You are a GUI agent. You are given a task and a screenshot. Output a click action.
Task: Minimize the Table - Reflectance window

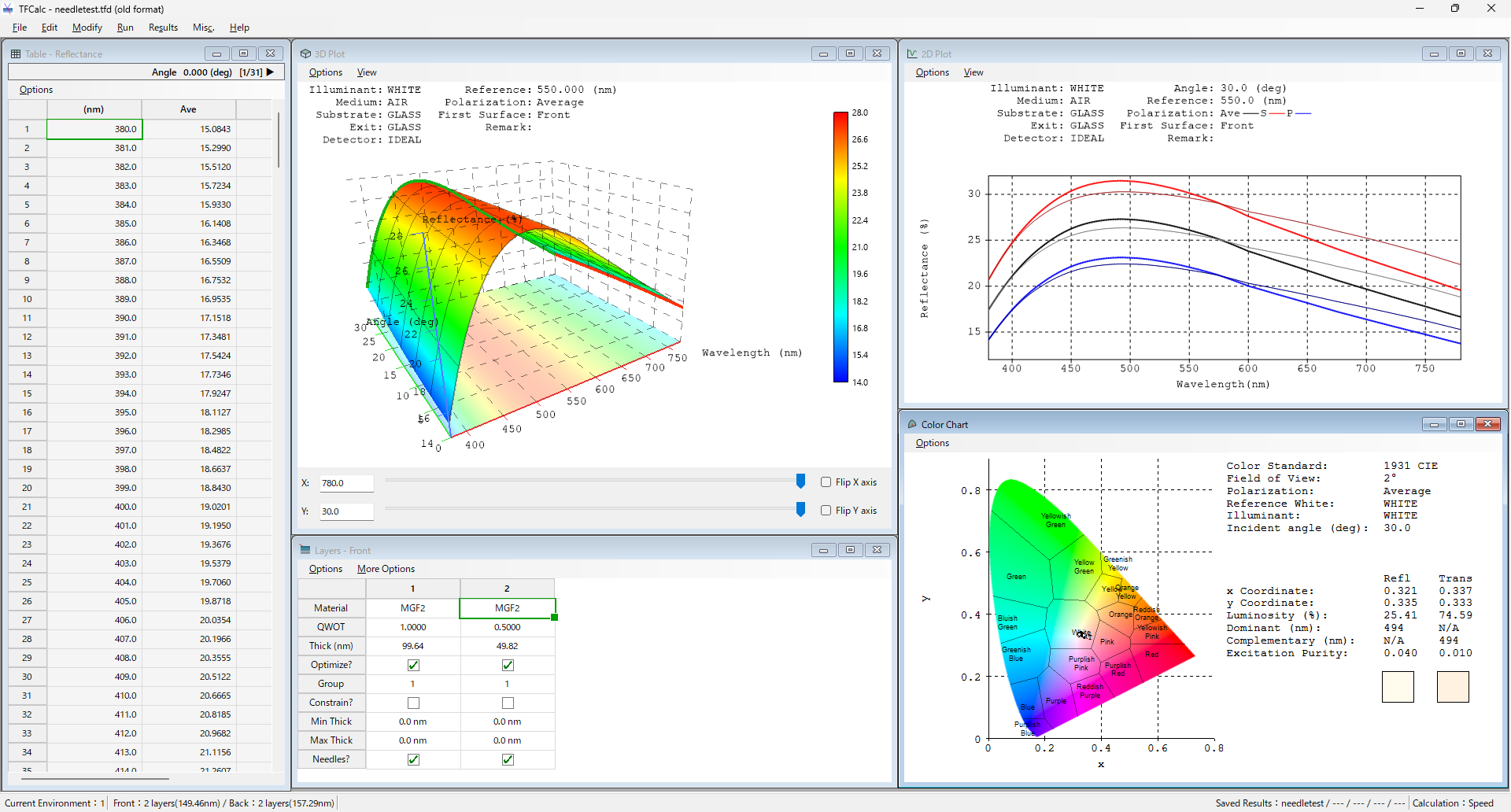pos(216,54)
